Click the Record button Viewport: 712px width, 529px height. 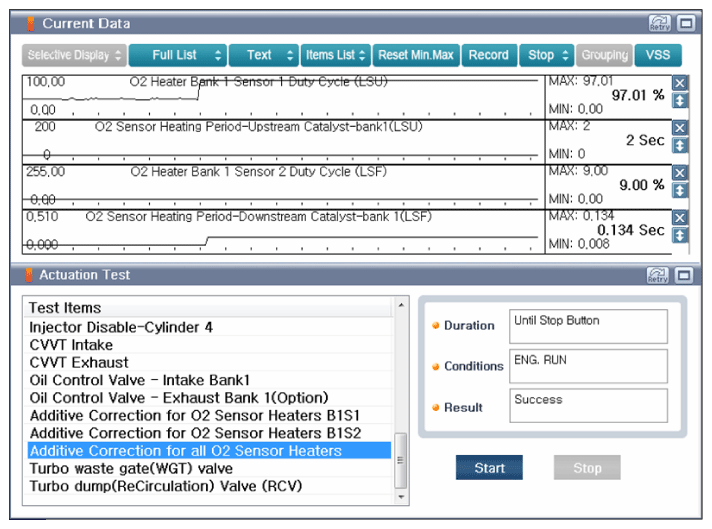click(x=489, y=55)
